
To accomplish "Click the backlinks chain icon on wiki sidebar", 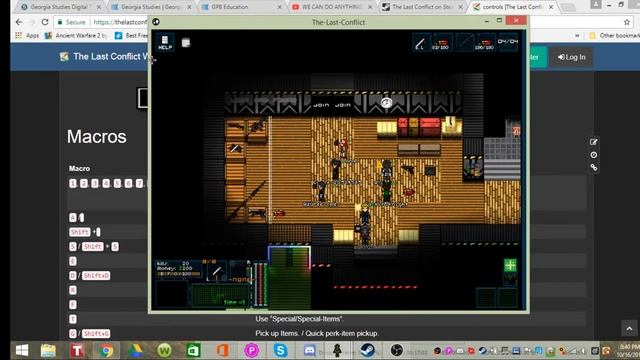I will click(x=593, y=167).
